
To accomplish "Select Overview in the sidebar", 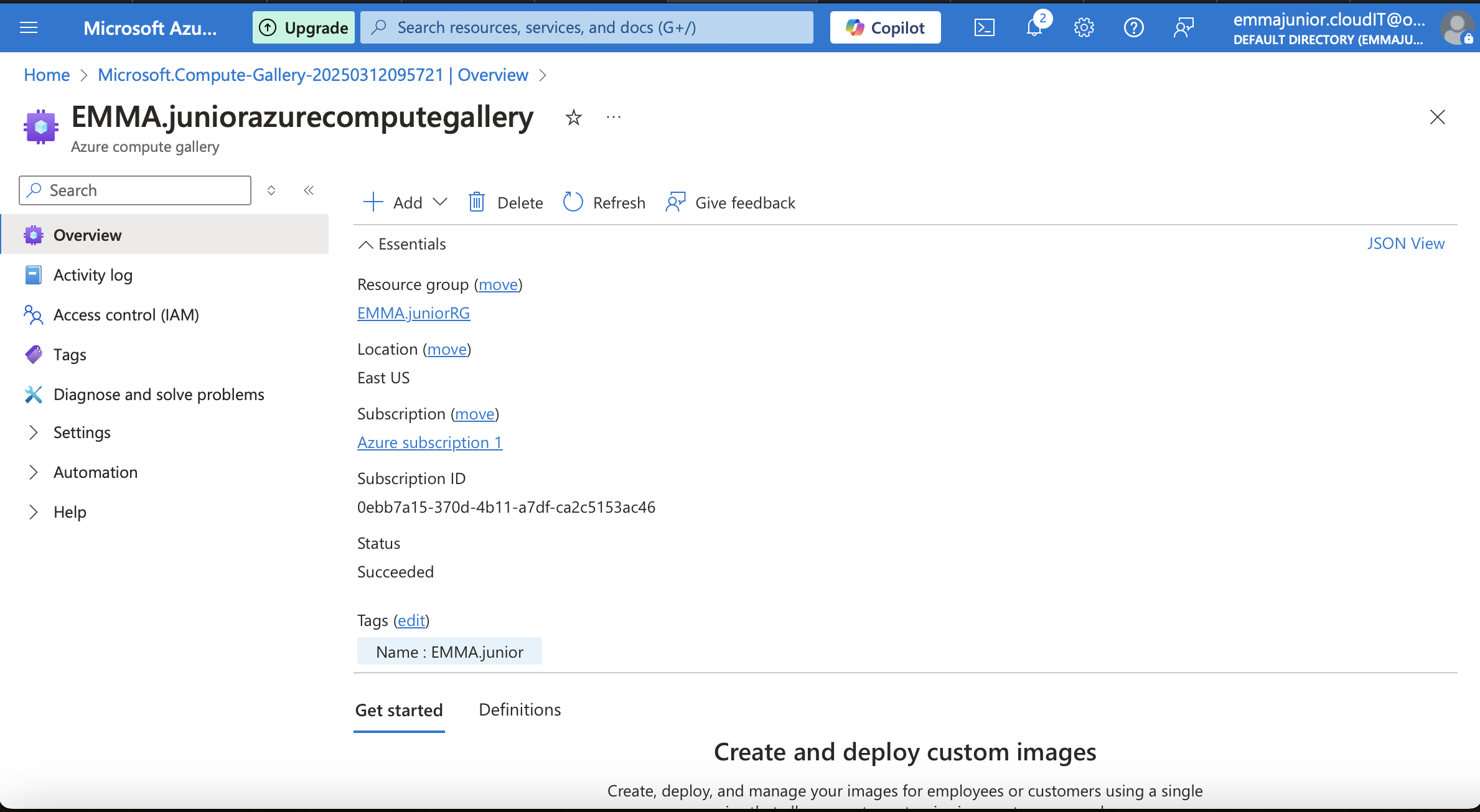I will [165, 235].
